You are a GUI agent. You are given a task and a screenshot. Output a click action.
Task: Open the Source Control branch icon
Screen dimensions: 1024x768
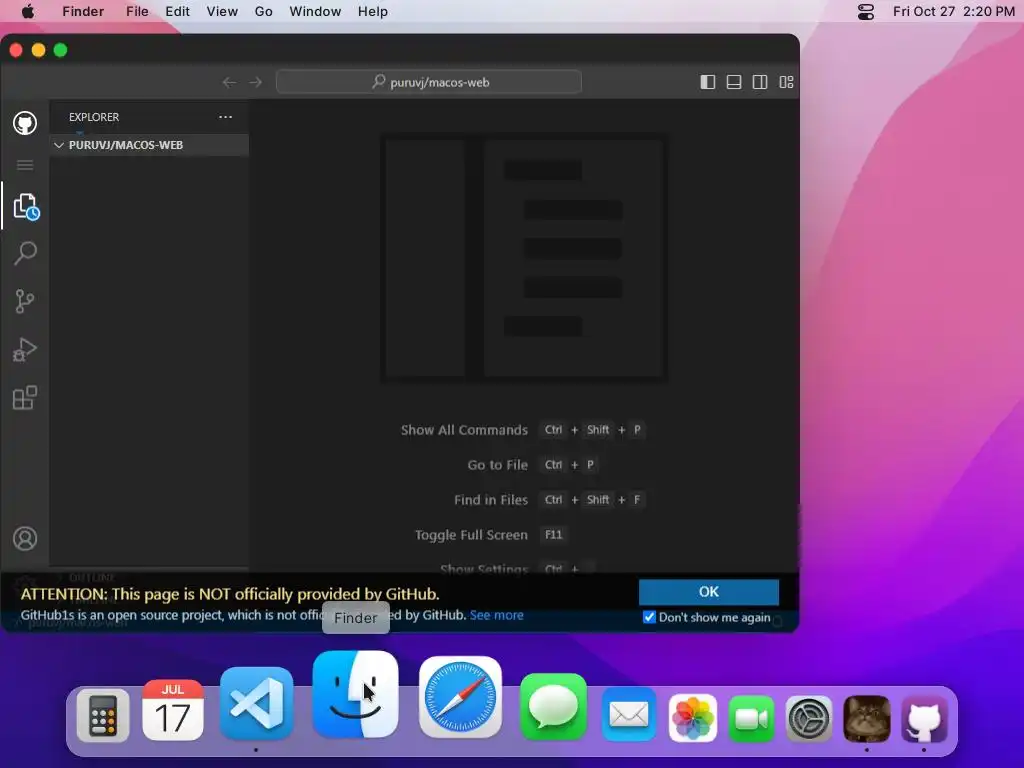coord(25,301)
